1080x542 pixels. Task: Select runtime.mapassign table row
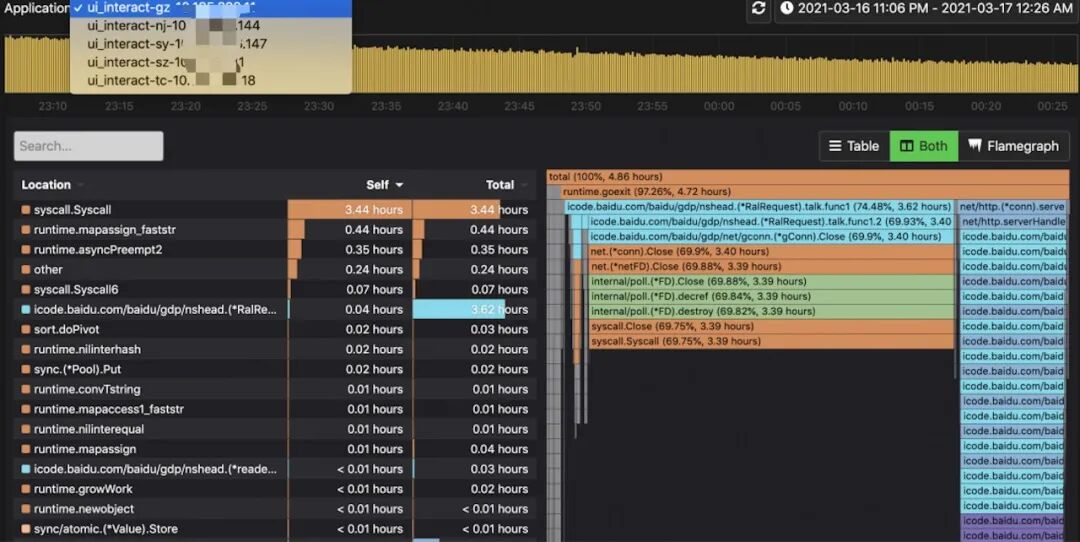(275, 449)
